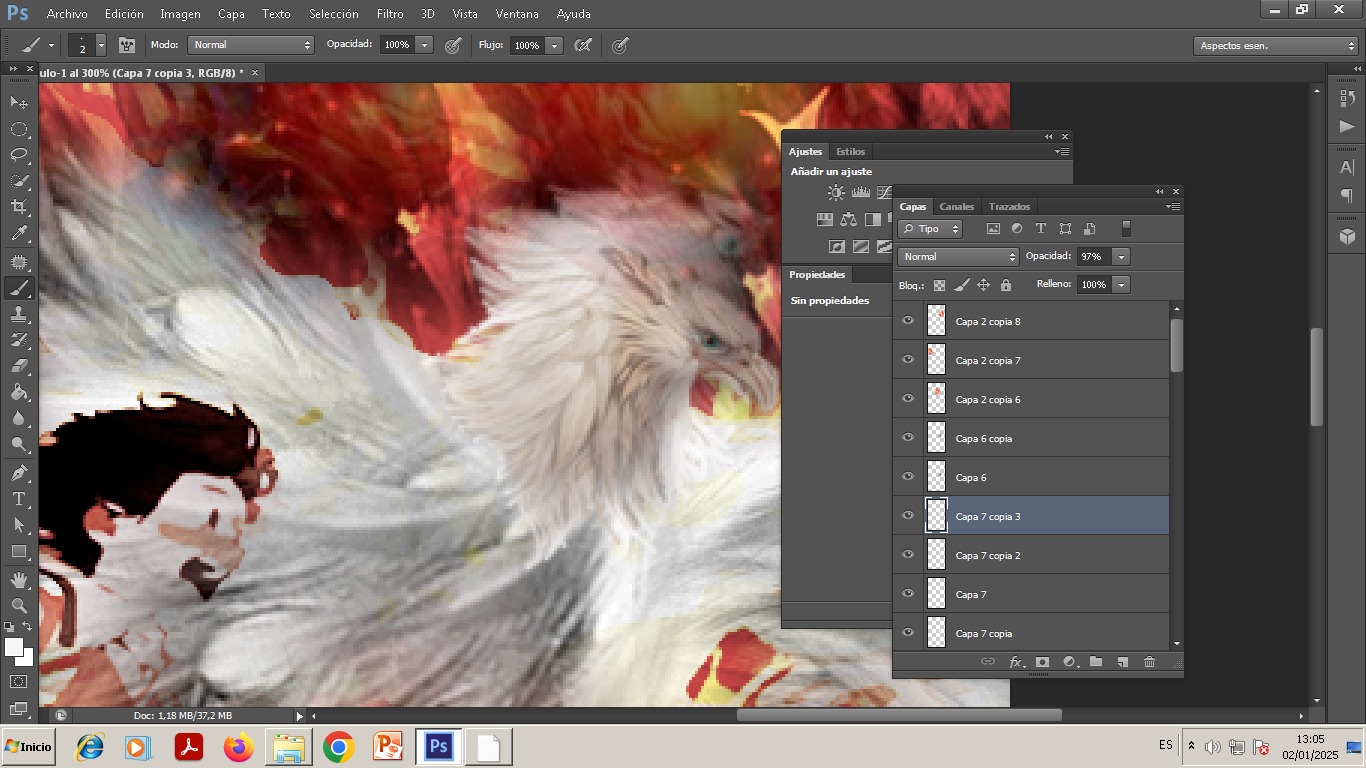Select the Clone Stamp tool

click(x=19, y=314)
